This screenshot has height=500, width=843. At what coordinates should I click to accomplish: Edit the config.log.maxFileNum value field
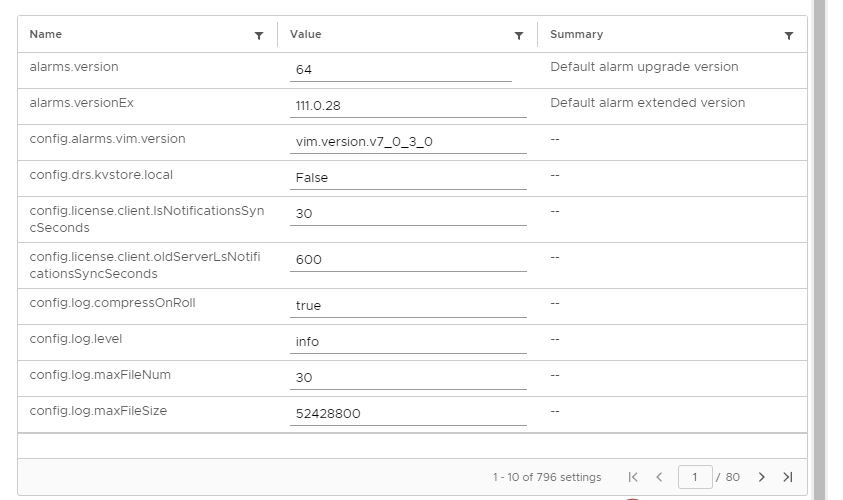pyautogui.click(x=407, y=377)
